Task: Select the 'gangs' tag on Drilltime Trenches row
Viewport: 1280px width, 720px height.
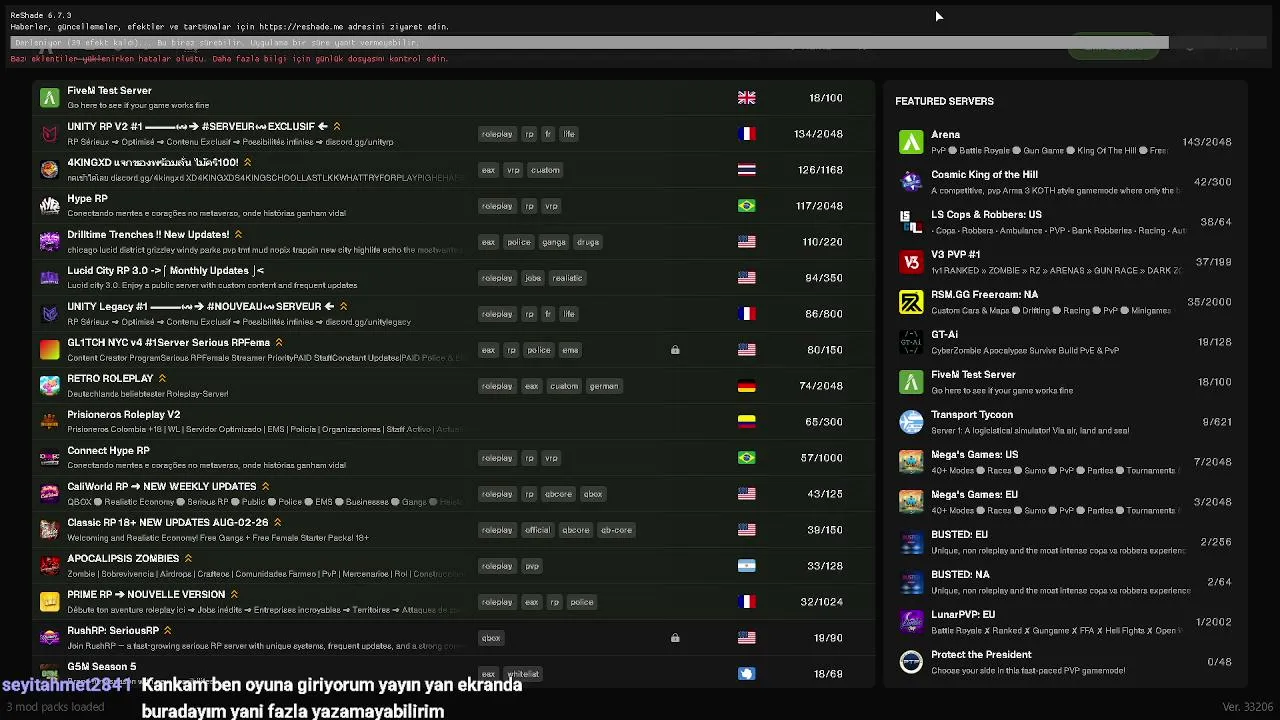Action: pyautogui.click(x=554, y=242)
